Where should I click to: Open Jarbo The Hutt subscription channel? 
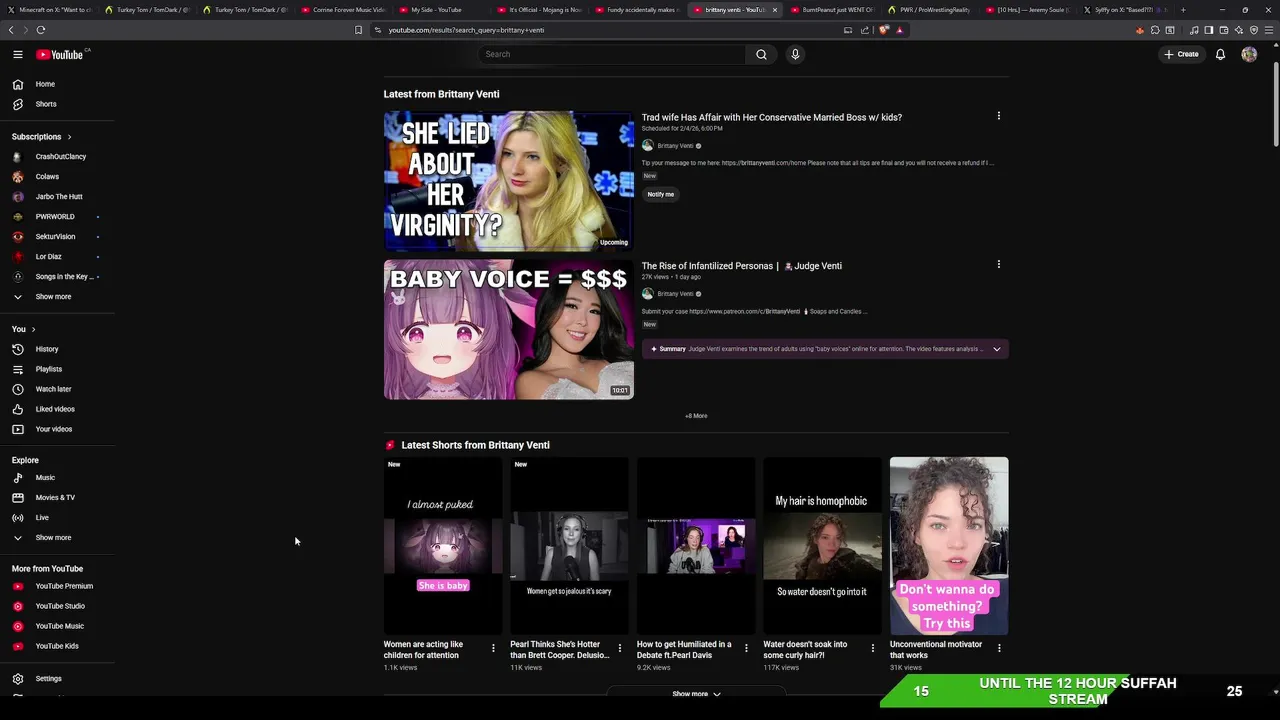57,197
